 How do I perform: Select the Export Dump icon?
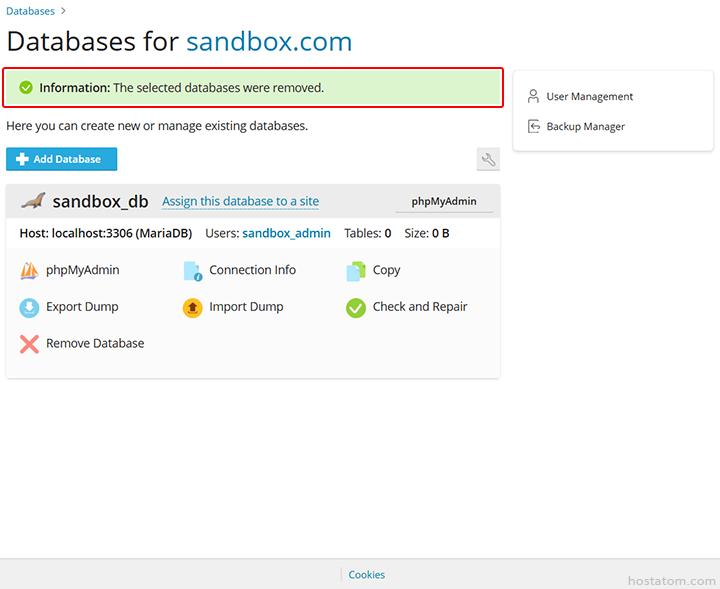[x=29, y=307]
